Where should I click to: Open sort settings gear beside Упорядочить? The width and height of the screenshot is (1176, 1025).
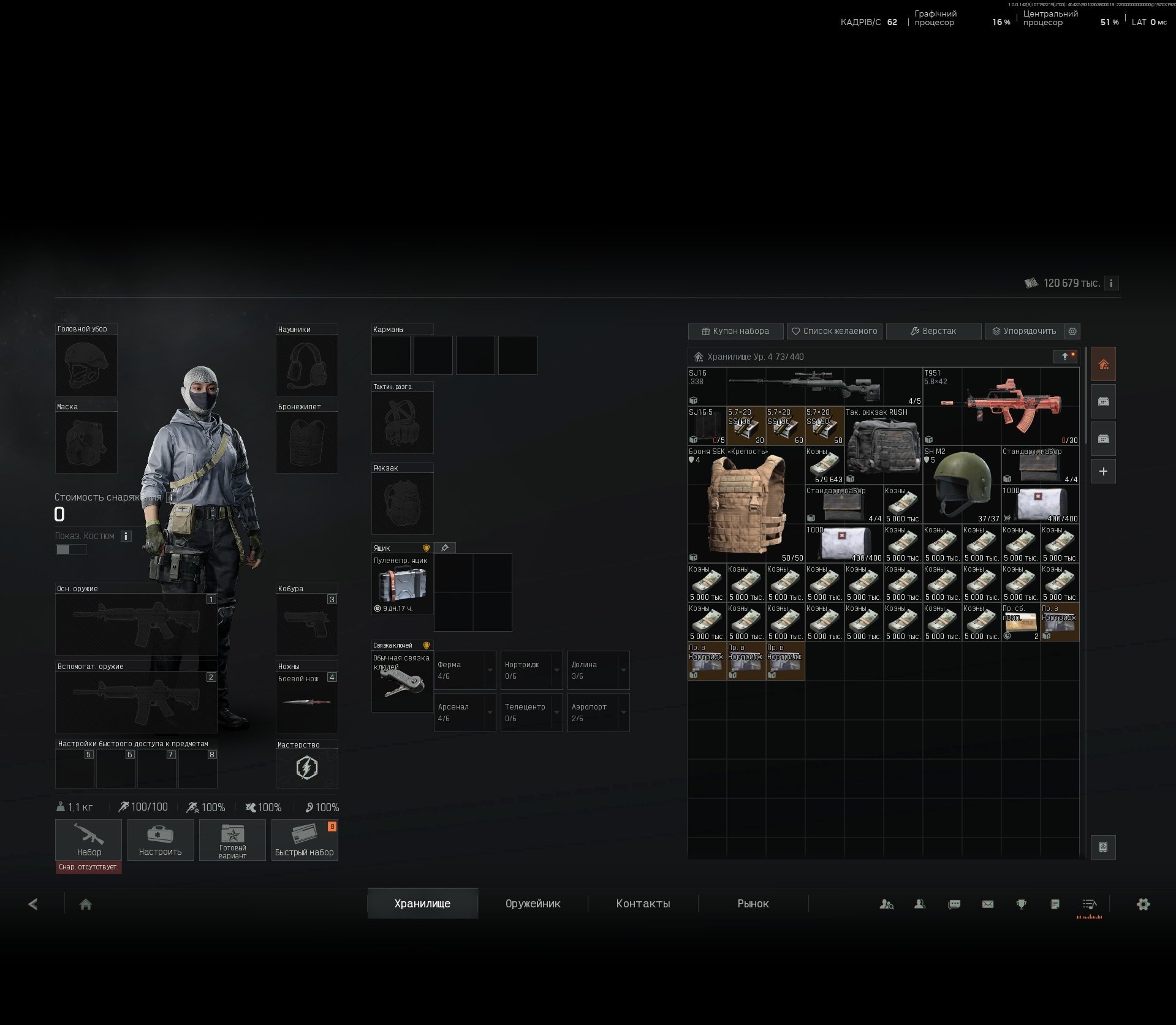(x=1072, y=331)
